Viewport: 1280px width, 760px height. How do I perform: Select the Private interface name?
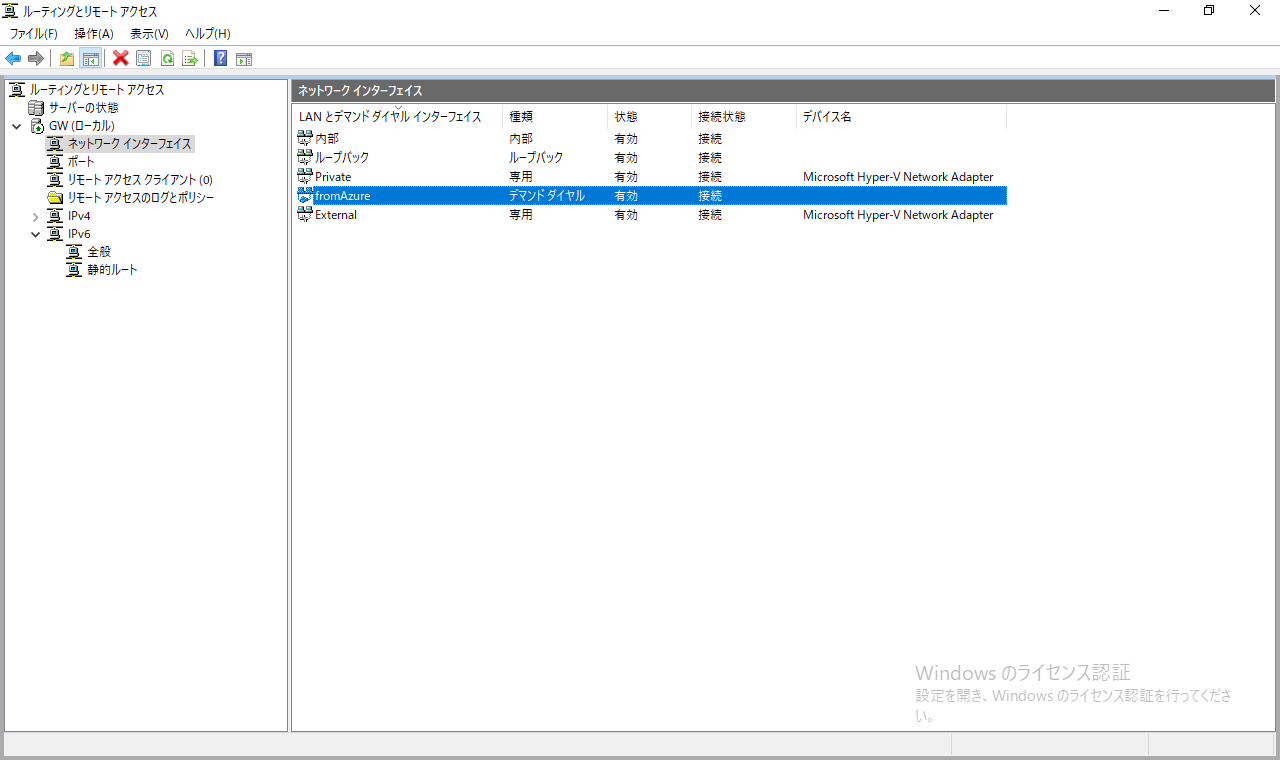(333, 176)
